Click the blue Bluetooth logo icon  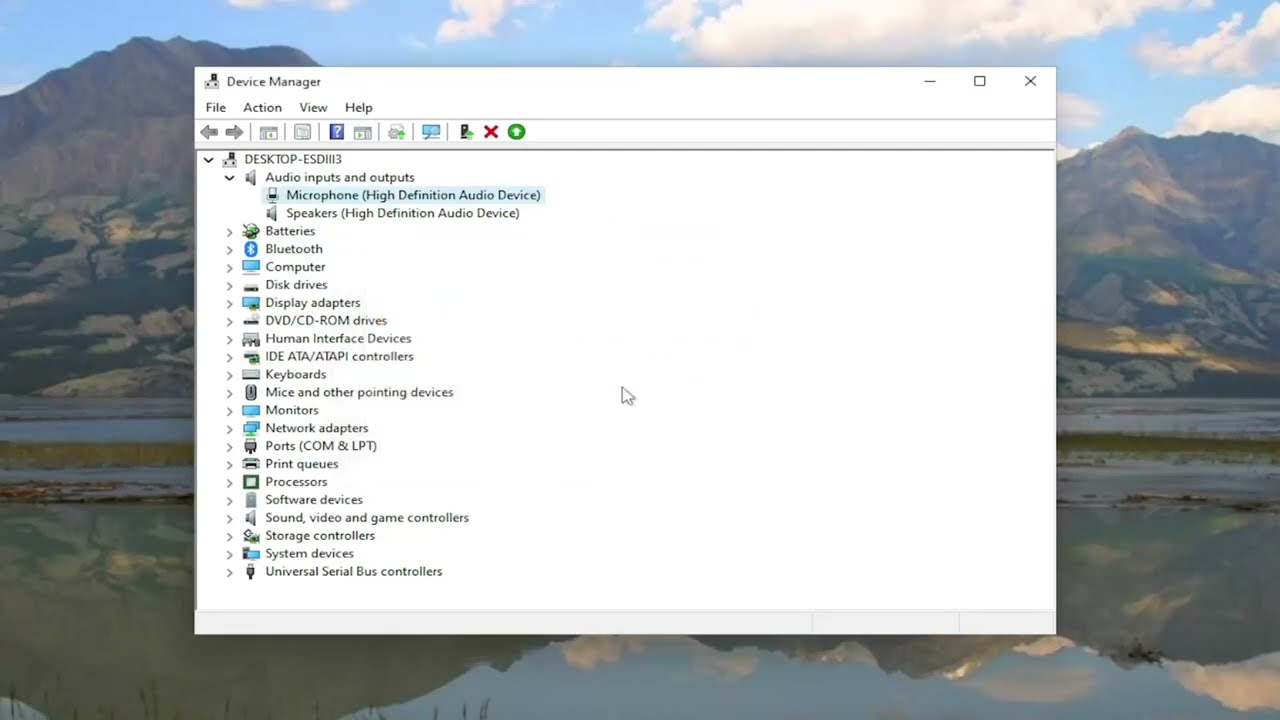(x=251, y=249)
